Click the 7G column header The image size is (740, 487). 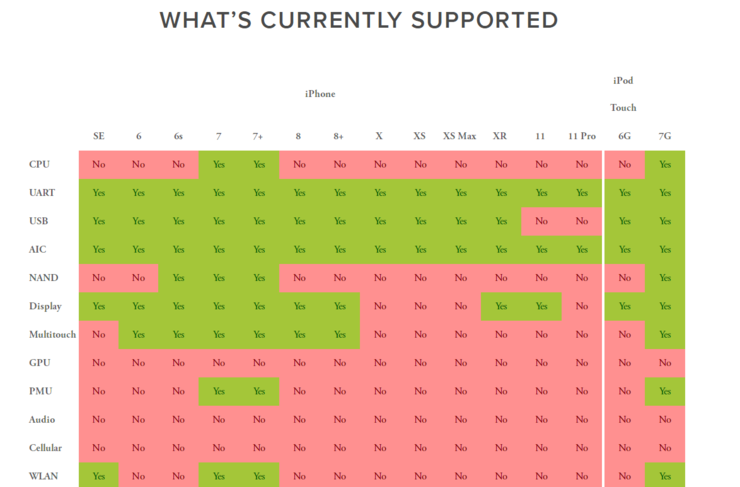(665, 136)
